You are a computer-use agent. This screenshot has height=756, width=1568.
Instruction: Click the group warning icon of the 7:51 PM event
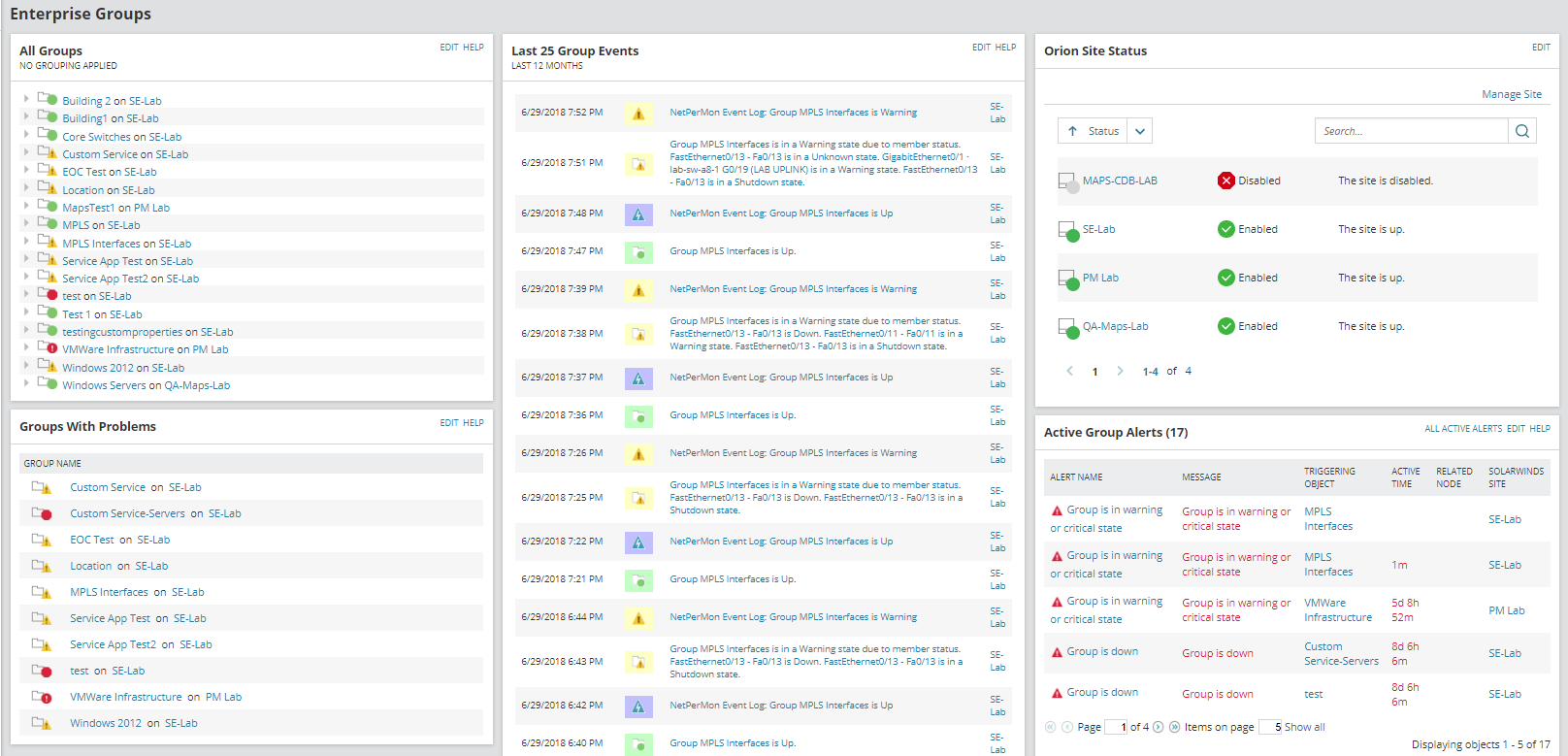[638, 163]
